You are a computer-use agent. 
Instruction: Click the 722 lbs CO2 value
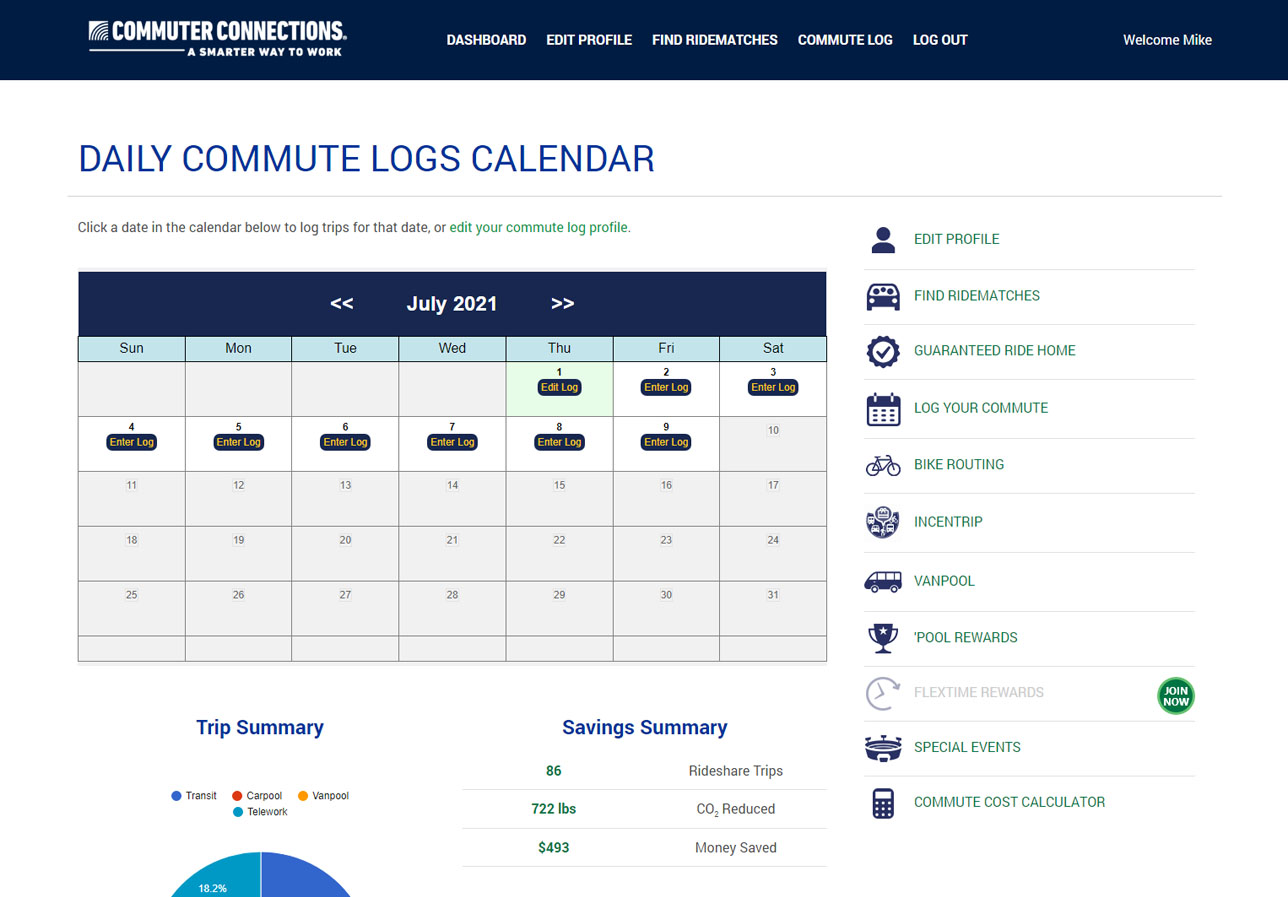pyautogui.click(x=554, y=809)
